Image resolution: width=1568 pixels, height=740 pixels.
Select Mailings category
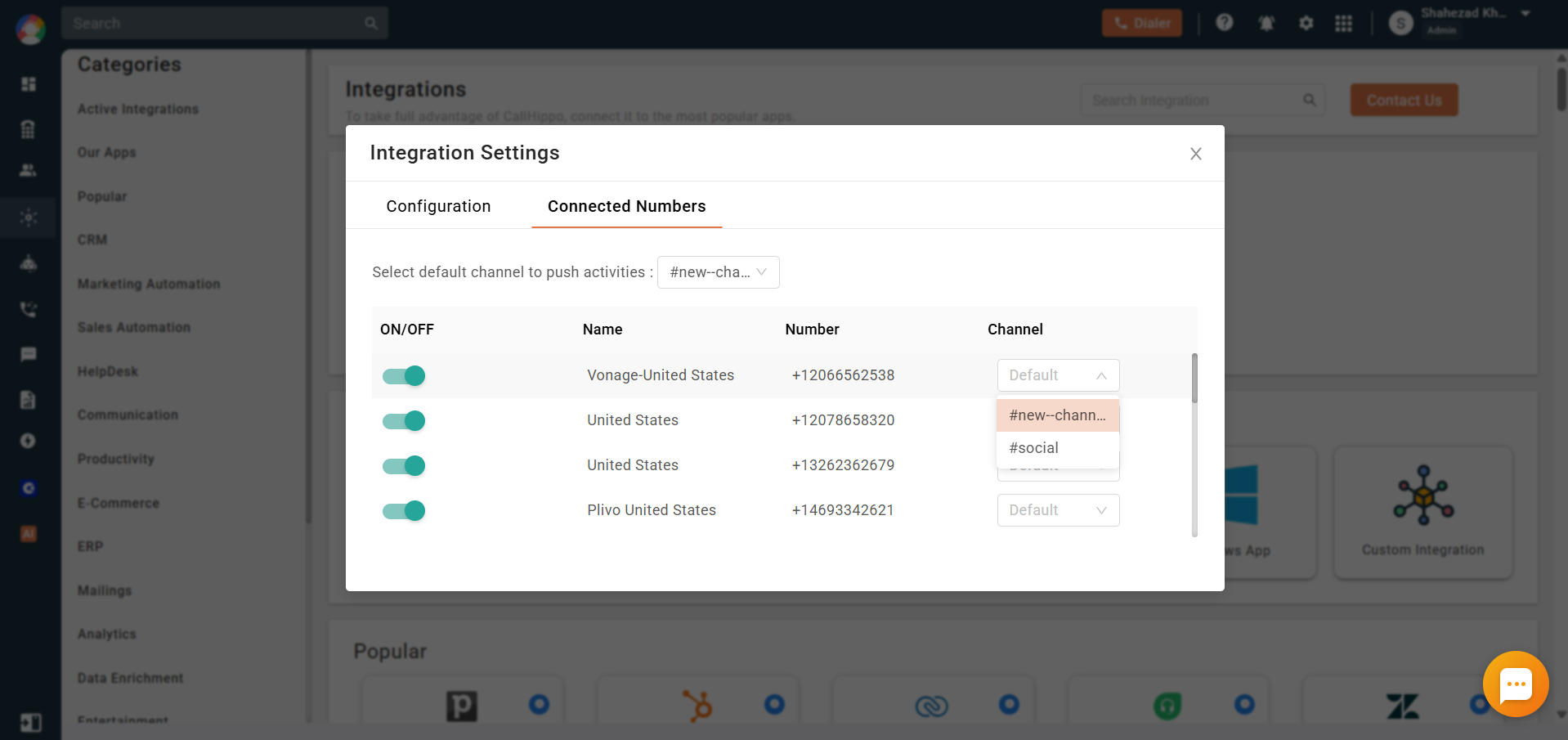pyautogui.click(x=105, y=590)
